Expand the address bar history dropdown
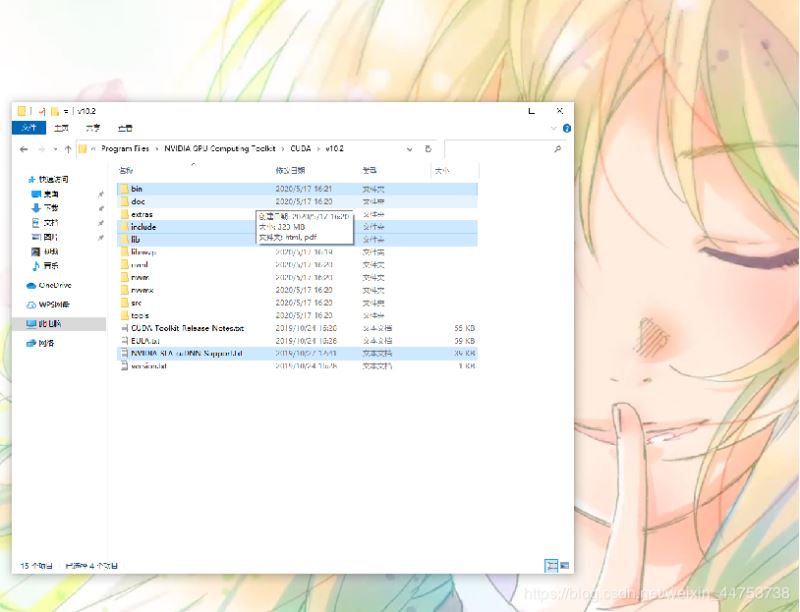Screen dimensions: 800x612 coord(411,148)
